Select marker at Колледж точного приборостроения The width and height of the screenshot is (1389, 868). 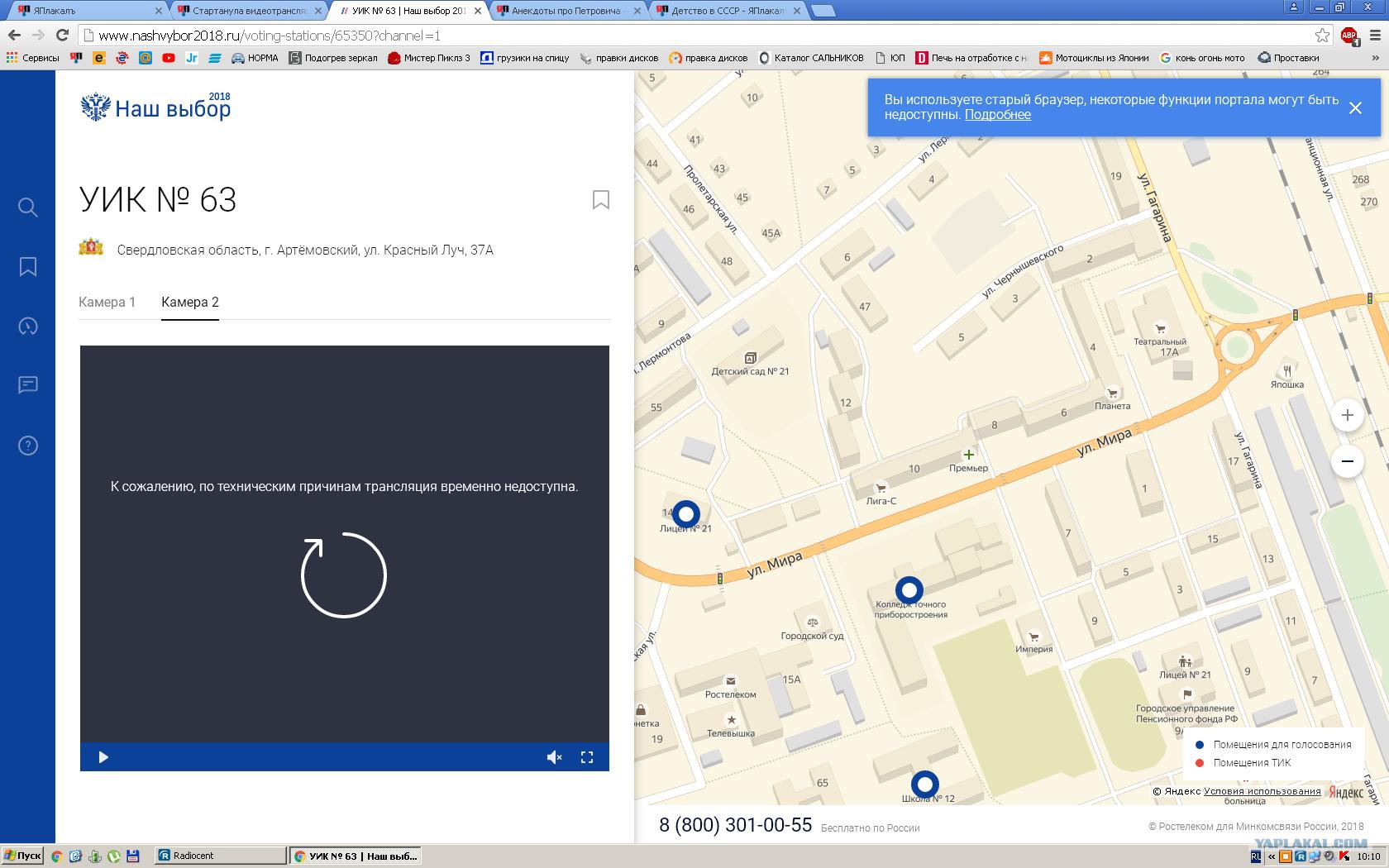tap(909, 590)
